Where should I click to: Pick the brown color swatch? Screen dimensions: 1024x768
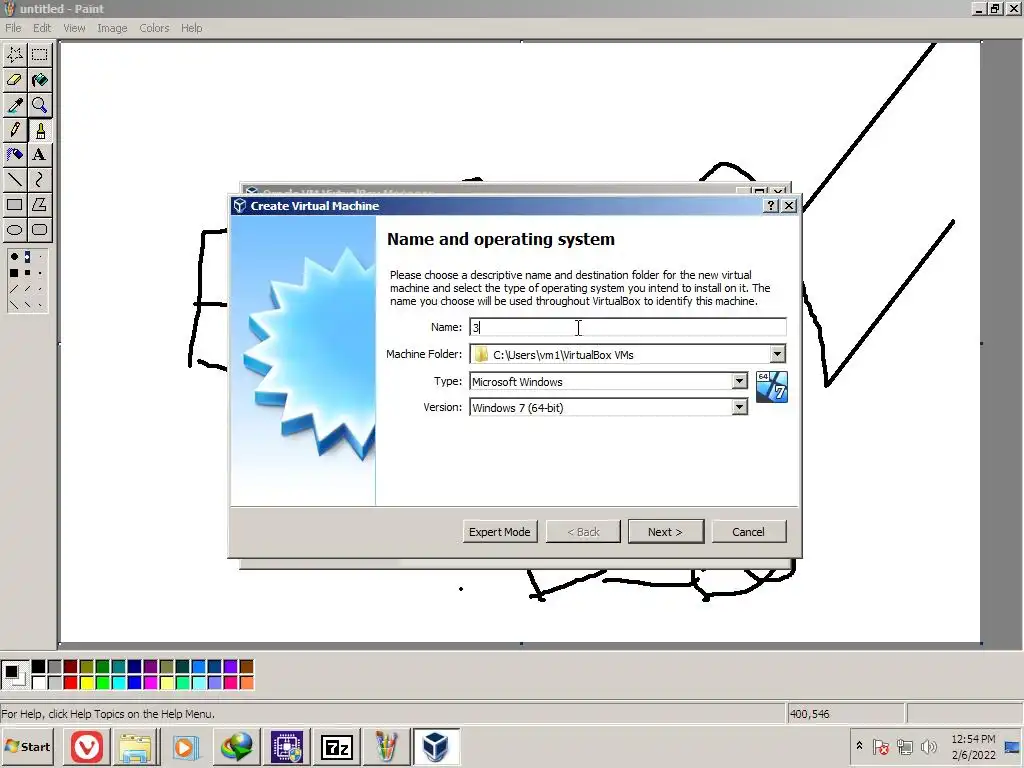246,666
